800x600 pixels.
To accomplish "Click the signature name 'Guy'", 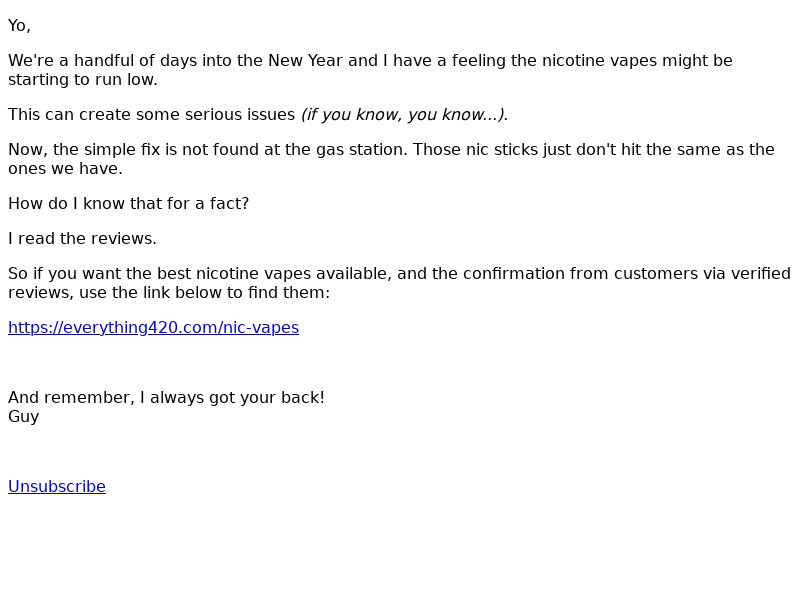I will pos(23,417).
